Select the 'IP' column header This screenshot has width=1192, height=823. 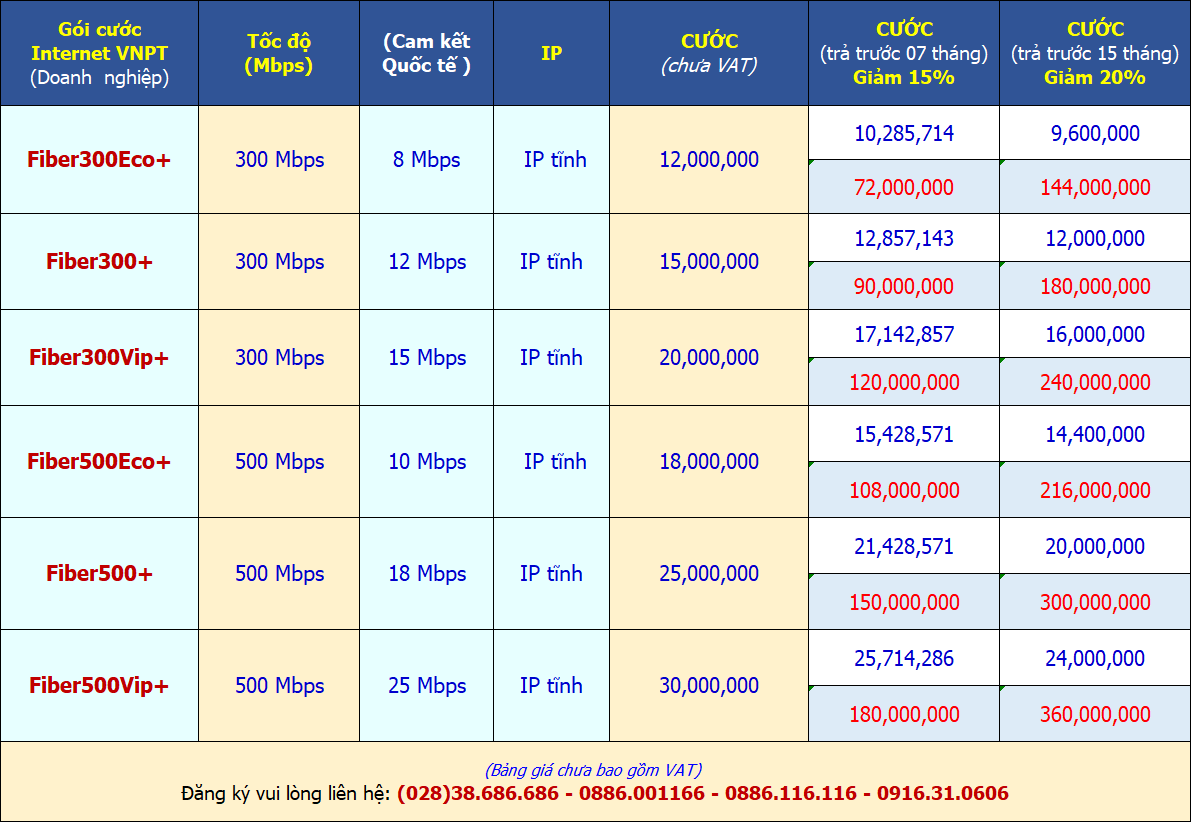pyautogui.click(x=551, y=53)
